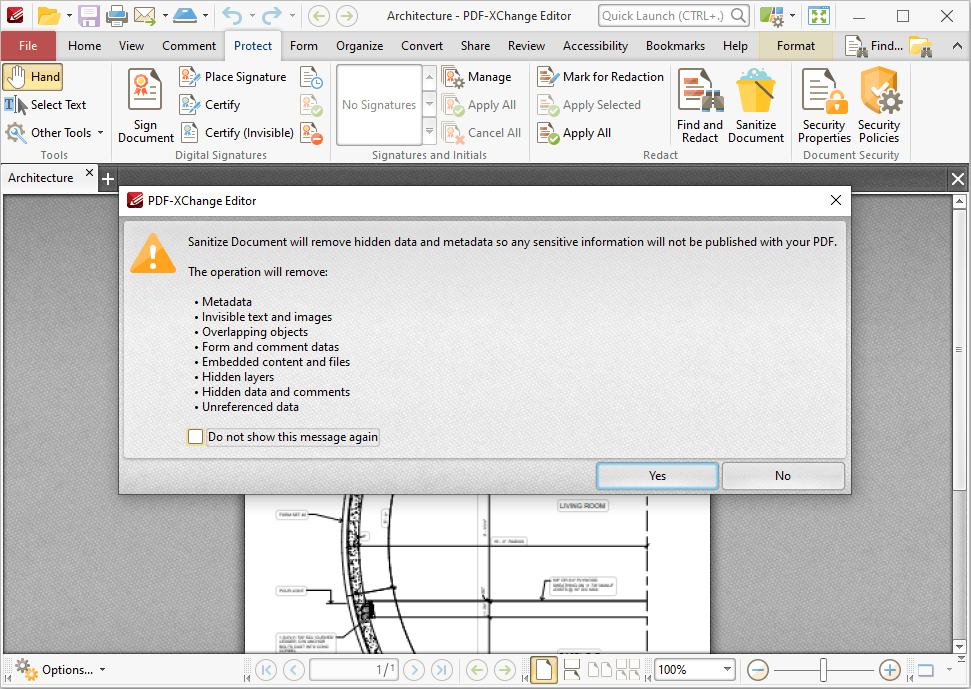This screenshot has height=689, width=971.
Task: Go to the next page arrow
Action: pos(415,670)
